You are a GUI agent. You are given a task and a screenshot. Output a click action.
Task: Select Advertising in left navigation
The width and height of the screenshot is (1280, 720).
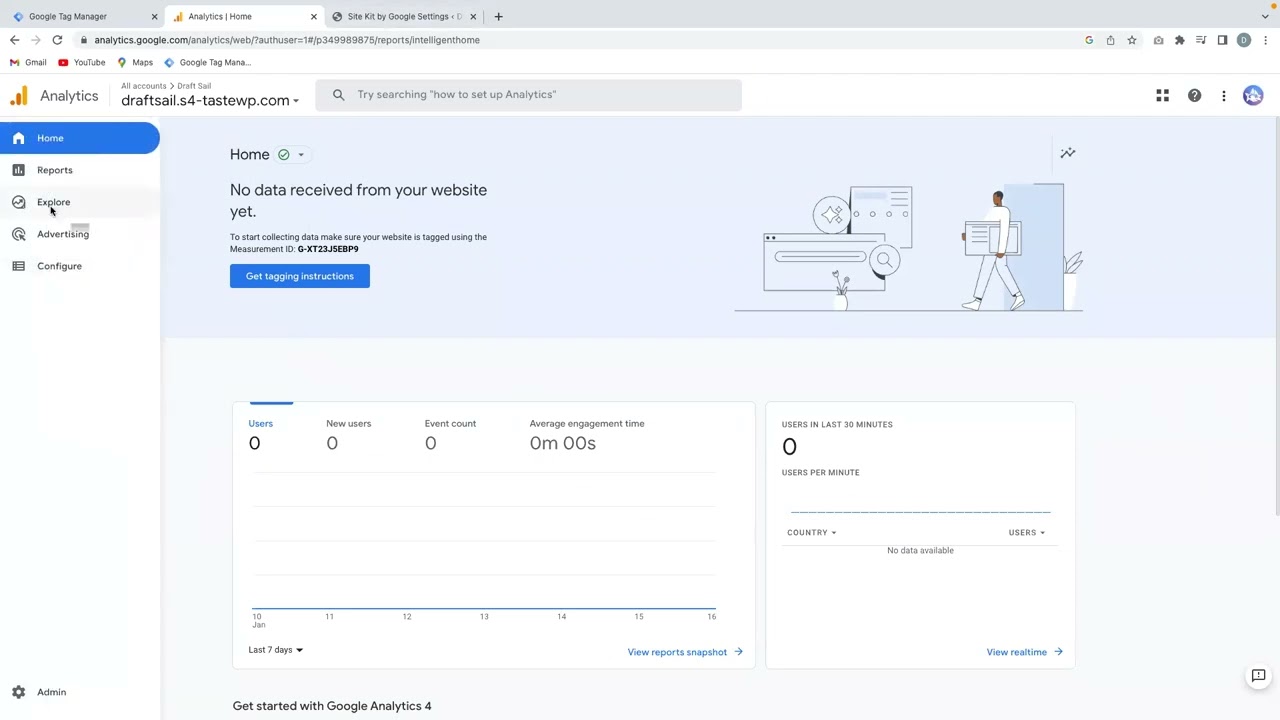(80, 234)
